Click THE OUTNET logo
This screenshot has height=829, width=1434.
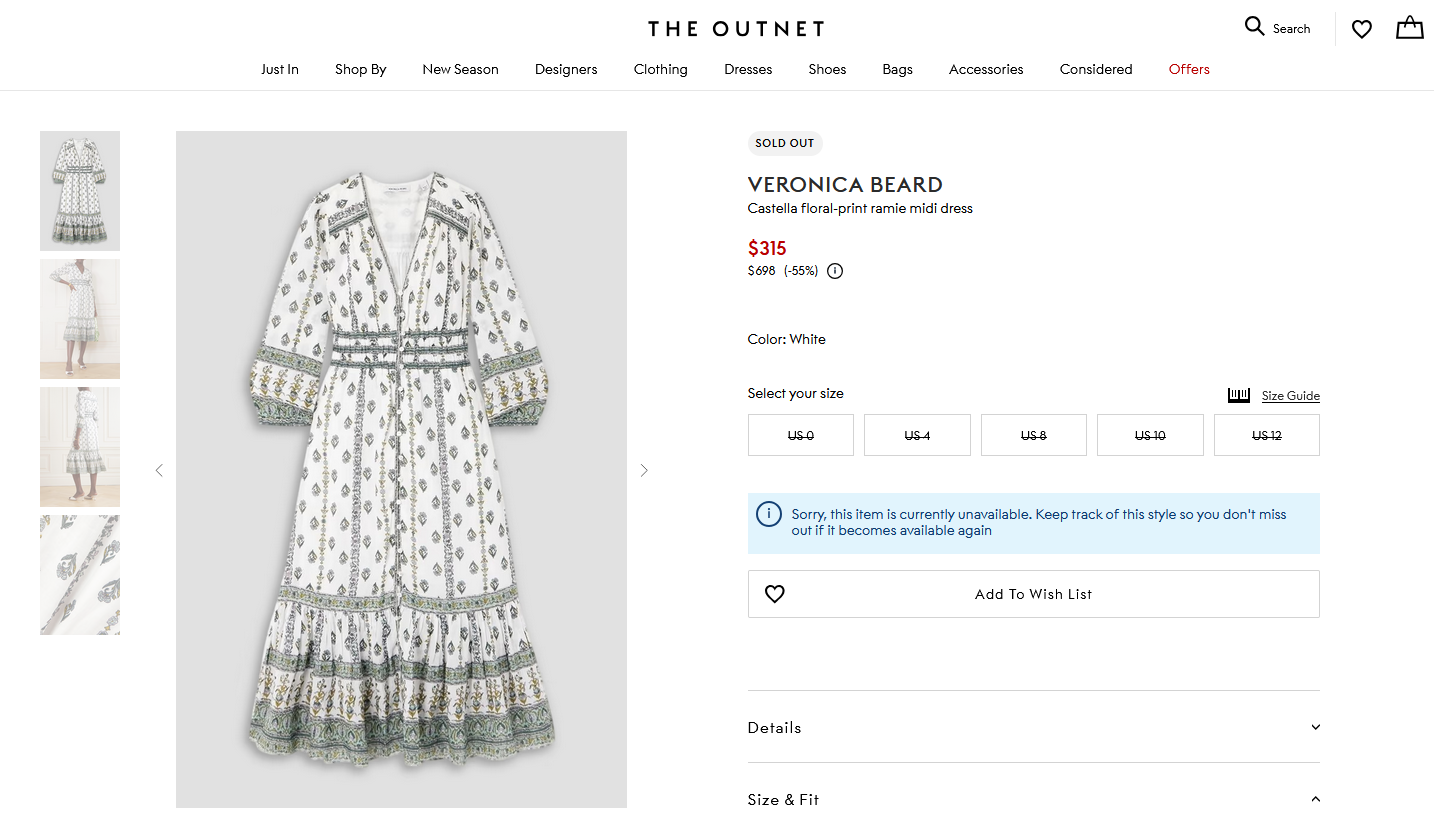(735, 29)
